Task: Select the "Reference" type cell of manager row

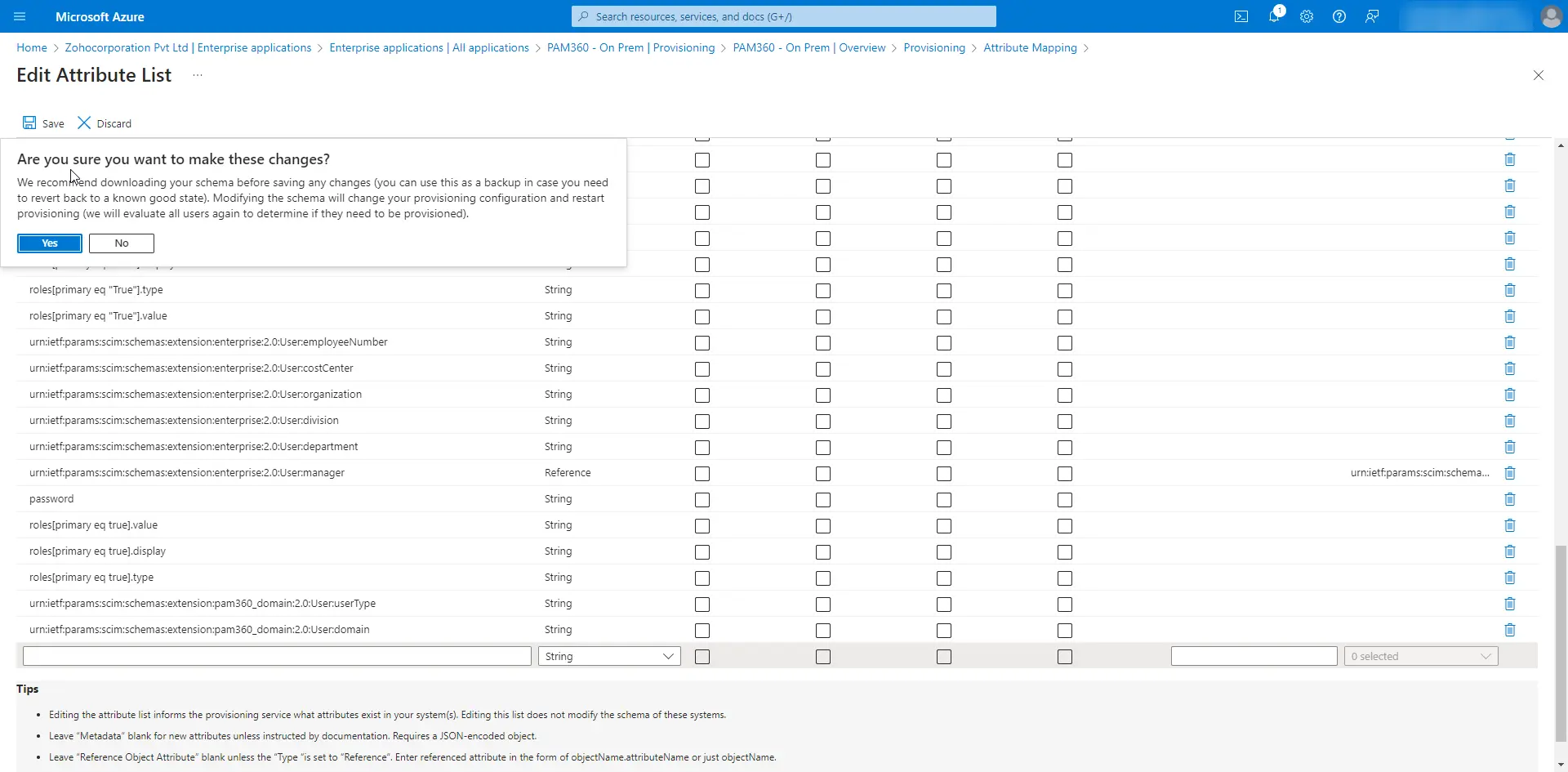Action: [568, 473]
